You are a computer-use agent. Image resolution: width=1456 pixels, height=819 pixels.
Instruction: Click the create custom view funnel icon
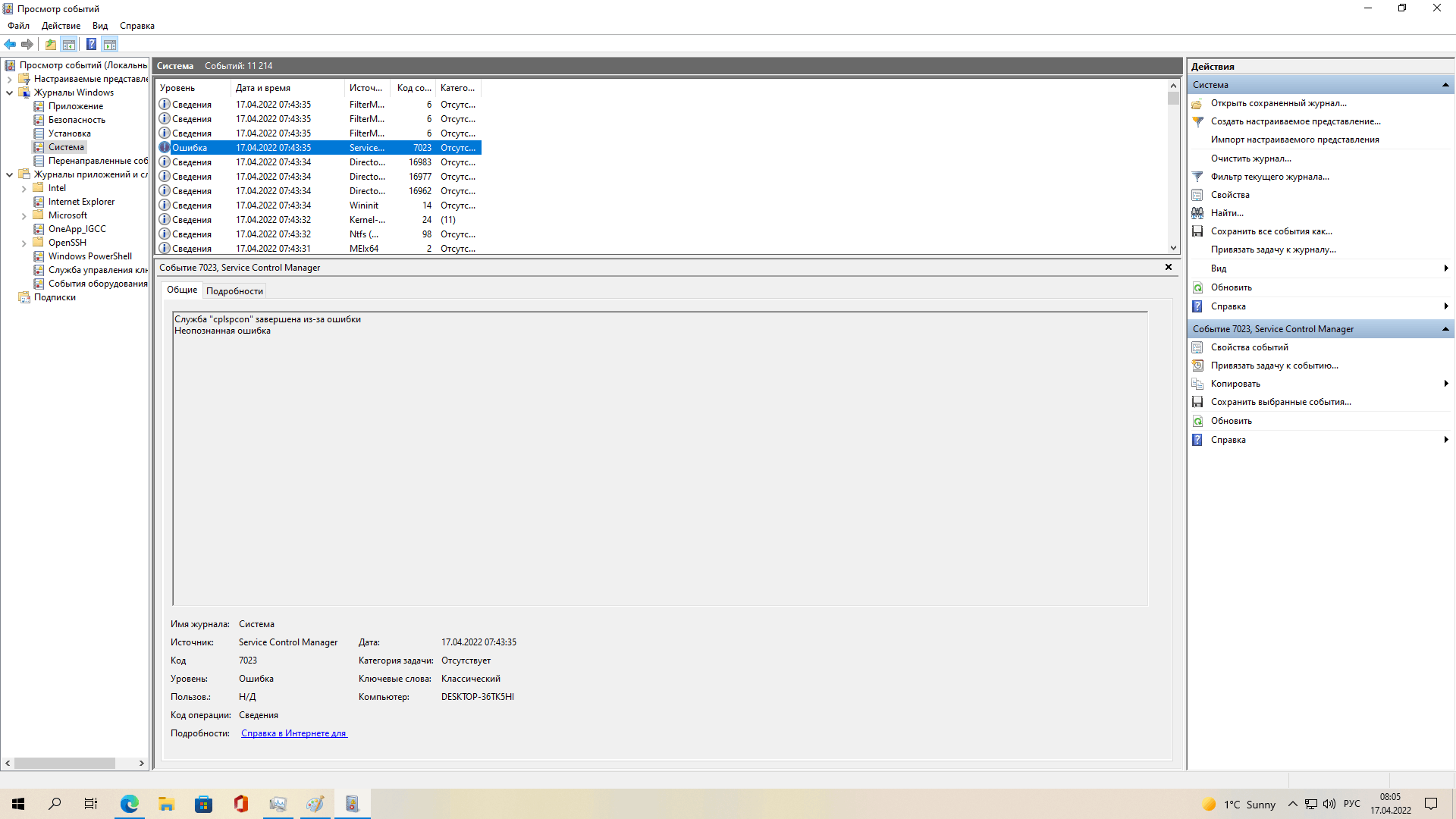(1197, 121)
